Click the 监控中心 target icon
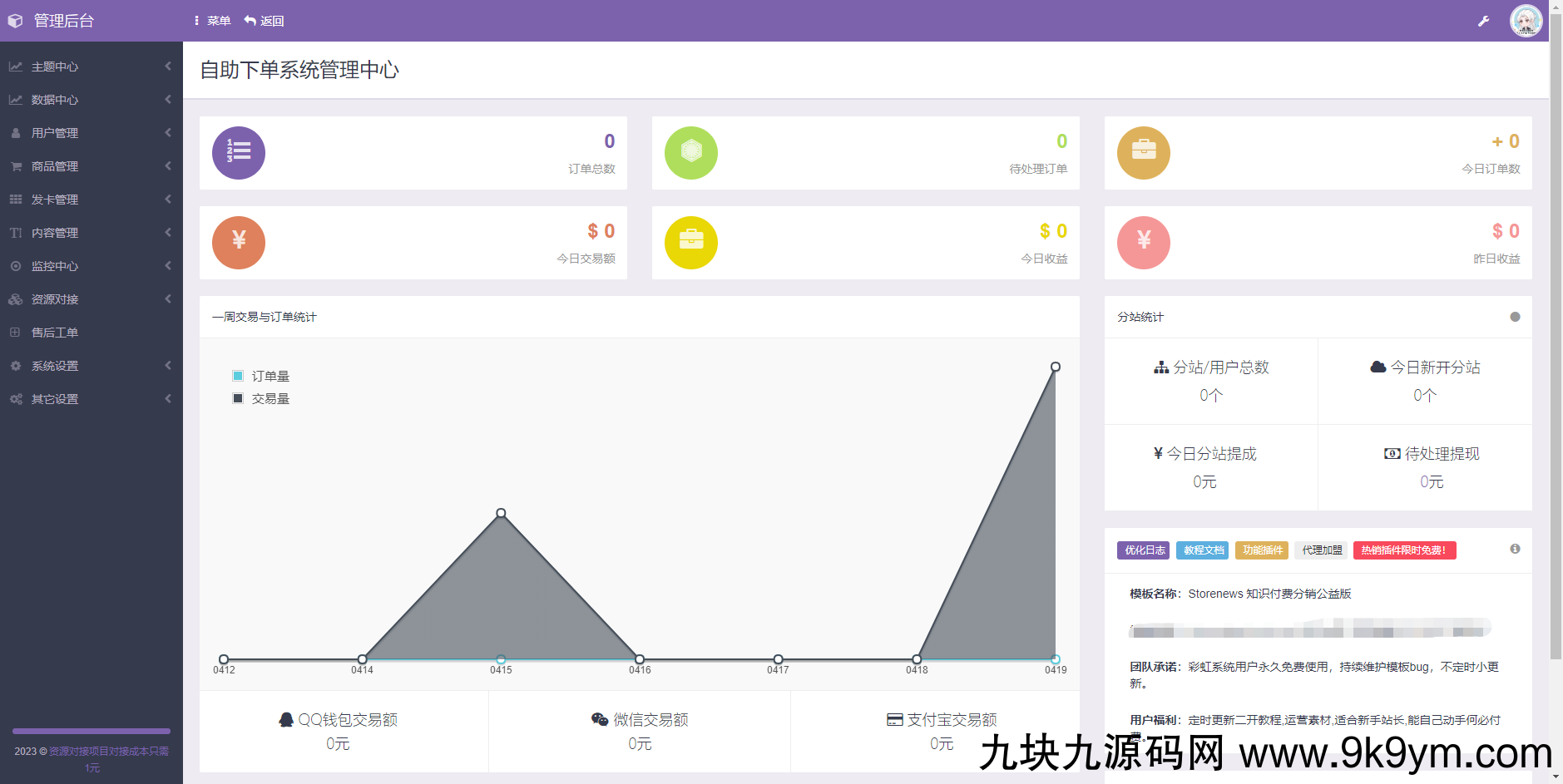This screenshot has width=1563, height=784. pos(16,266)
